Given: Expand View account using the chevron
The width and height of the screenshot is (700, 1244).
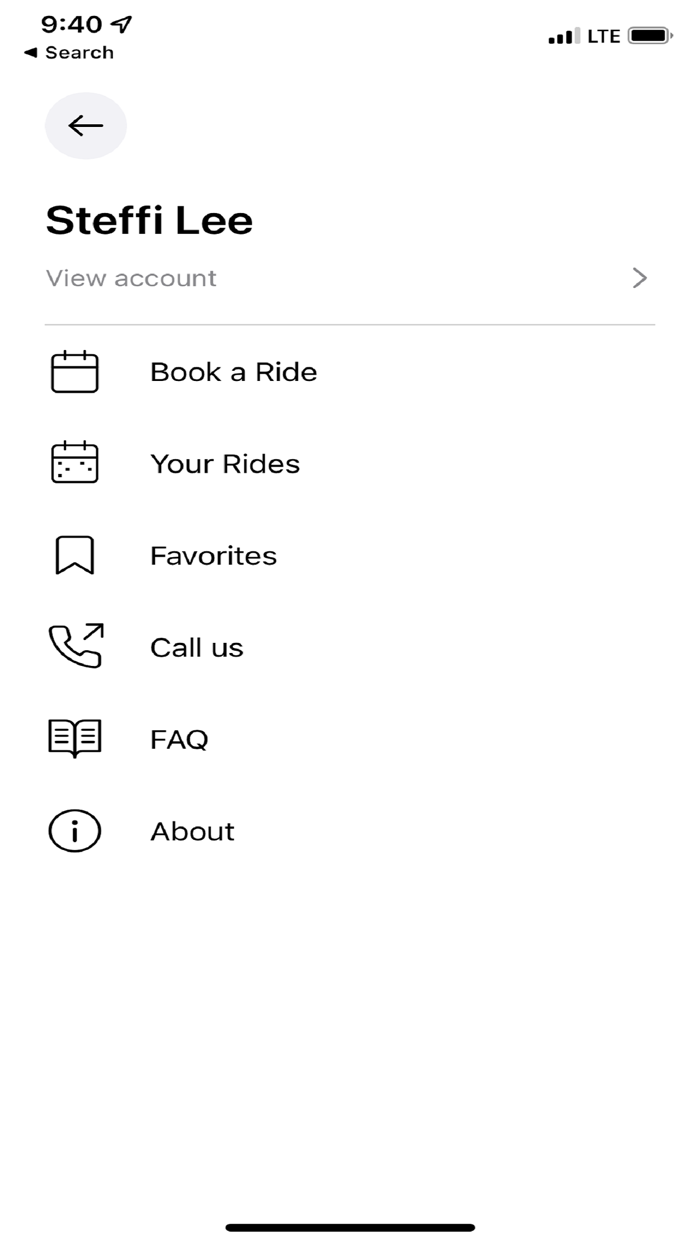Looking at the screenshot, I should pyautogui.click(x=639, y=278).
